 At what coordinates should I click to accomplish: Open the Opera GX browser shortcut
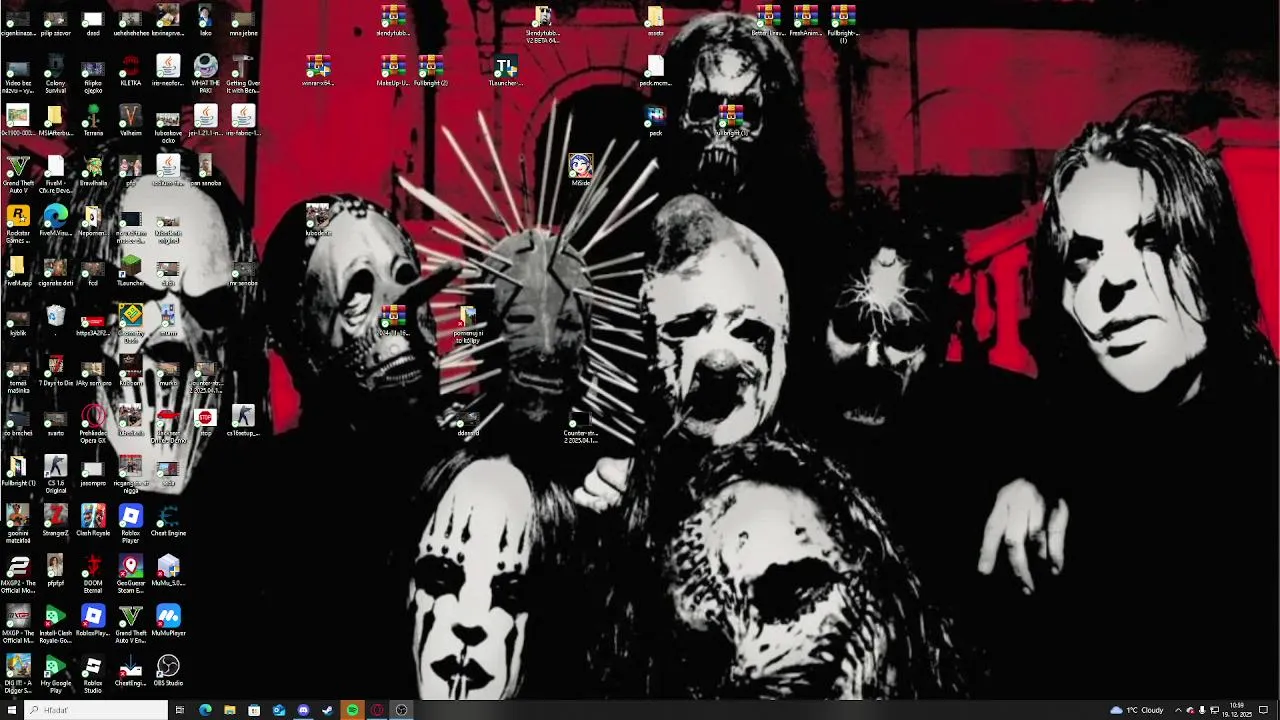[93, 422]
